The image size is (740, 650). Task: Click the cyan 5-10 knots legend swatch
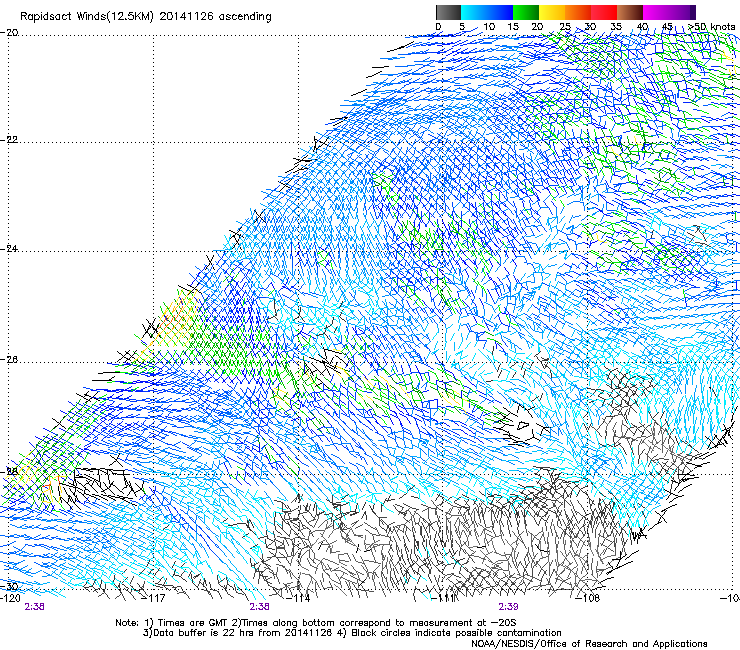pos(474,12)
